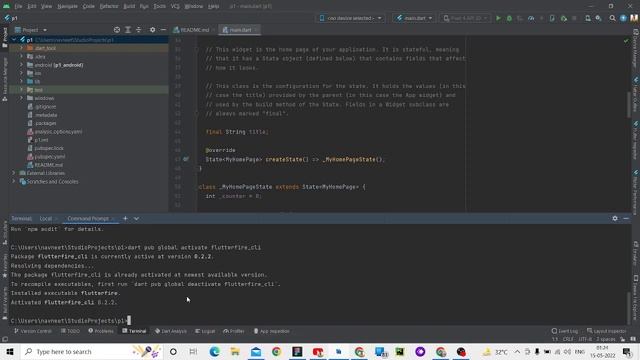Open the Project view type dropdown

(31, 30)
